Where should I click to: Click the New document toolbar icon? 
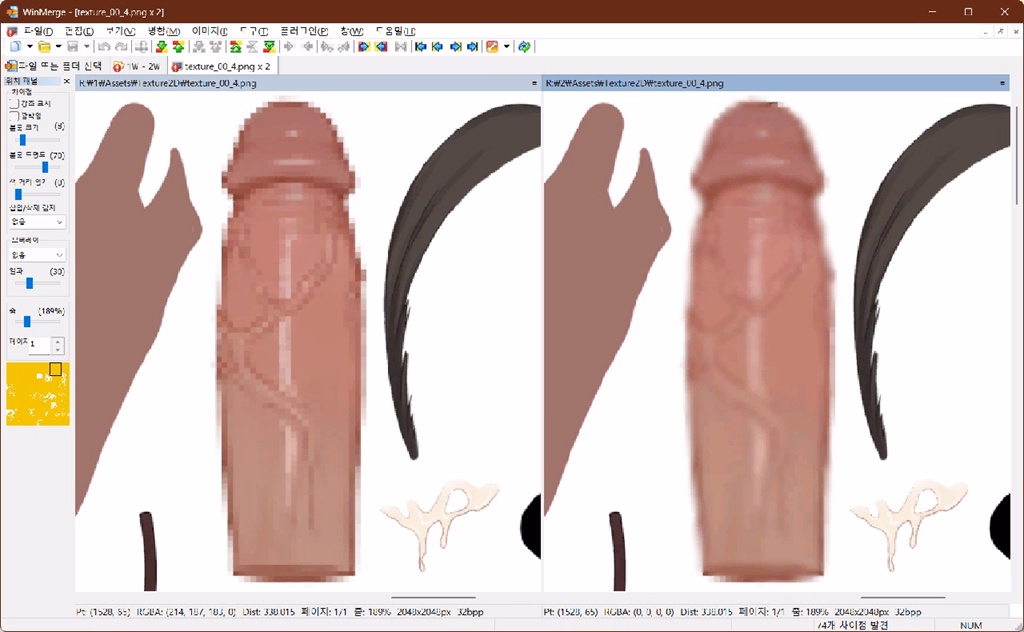pyautogui.click(x=14, y=47)
